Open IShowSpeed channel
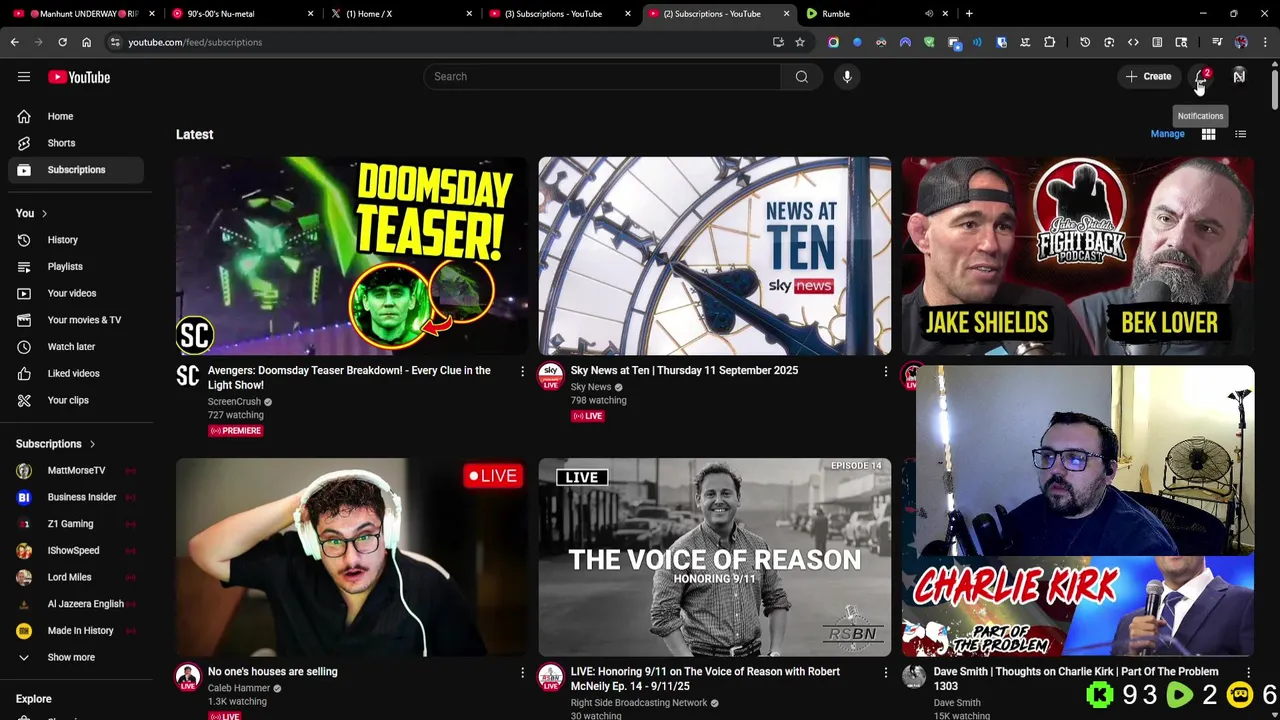This screenshot has width=1280, height=720. coord(76,550)
